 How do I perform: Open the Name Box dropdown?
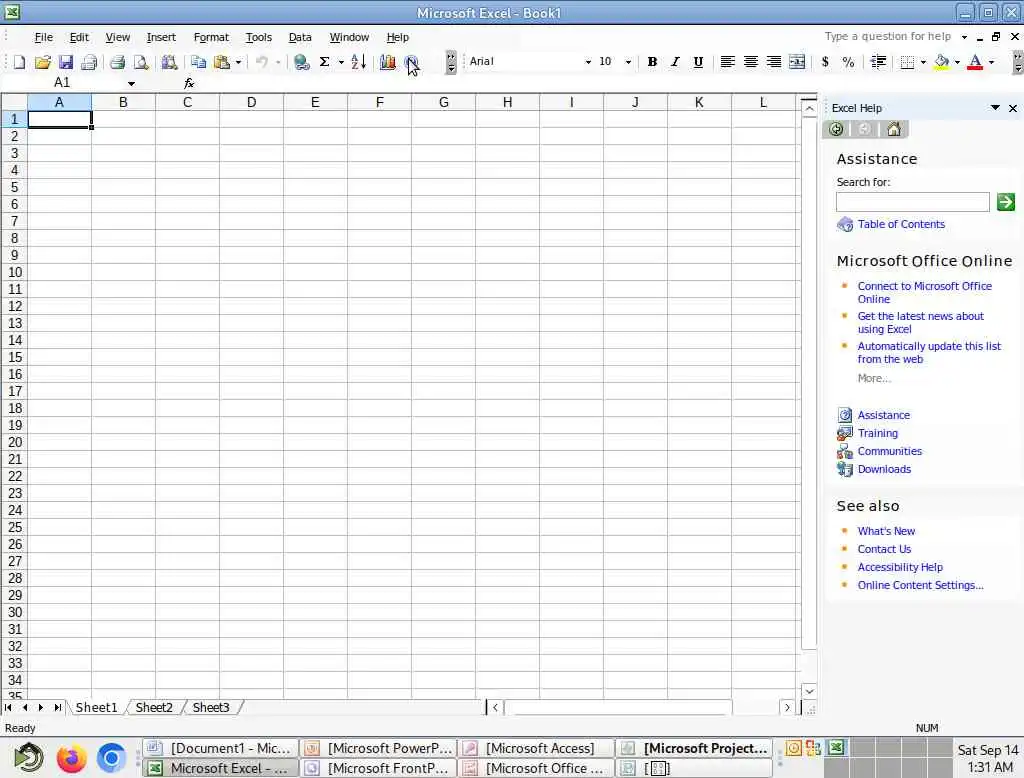[131, 84]
